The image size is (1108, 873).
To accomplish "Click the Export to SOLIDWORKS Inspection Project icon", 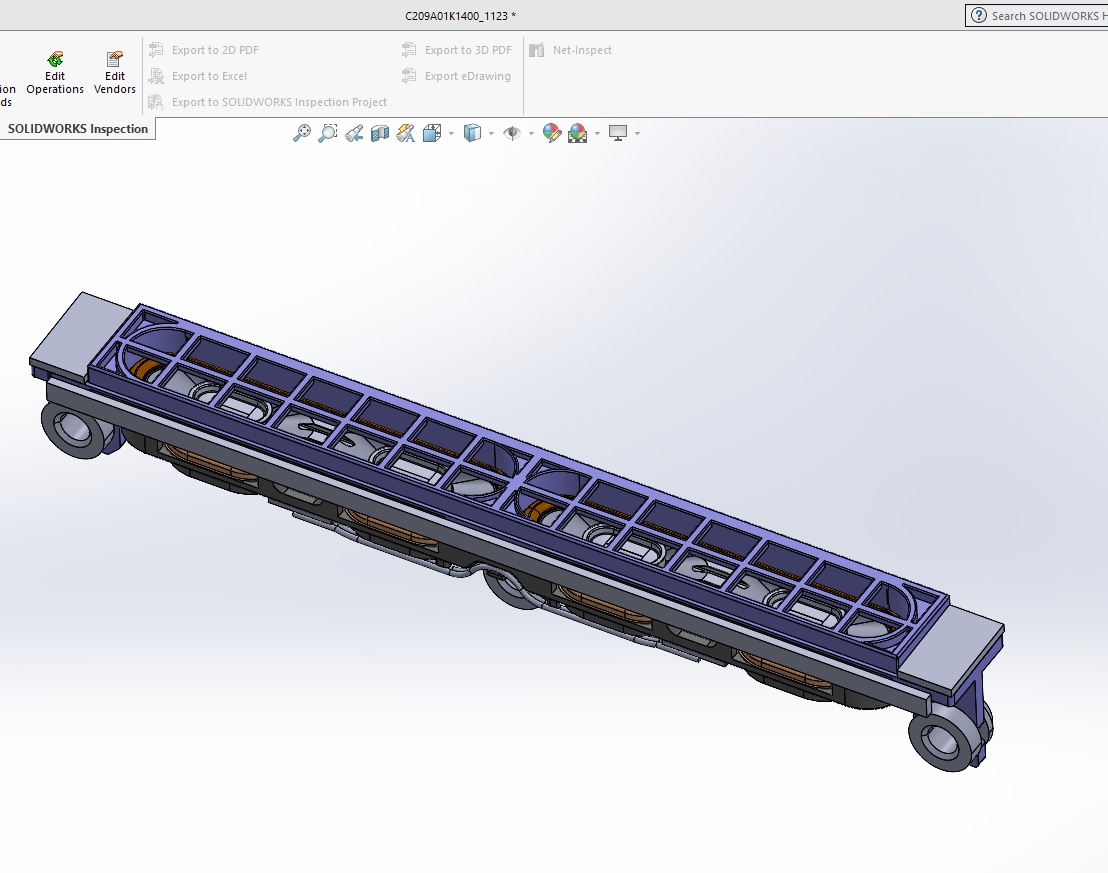I will point(156,102).
